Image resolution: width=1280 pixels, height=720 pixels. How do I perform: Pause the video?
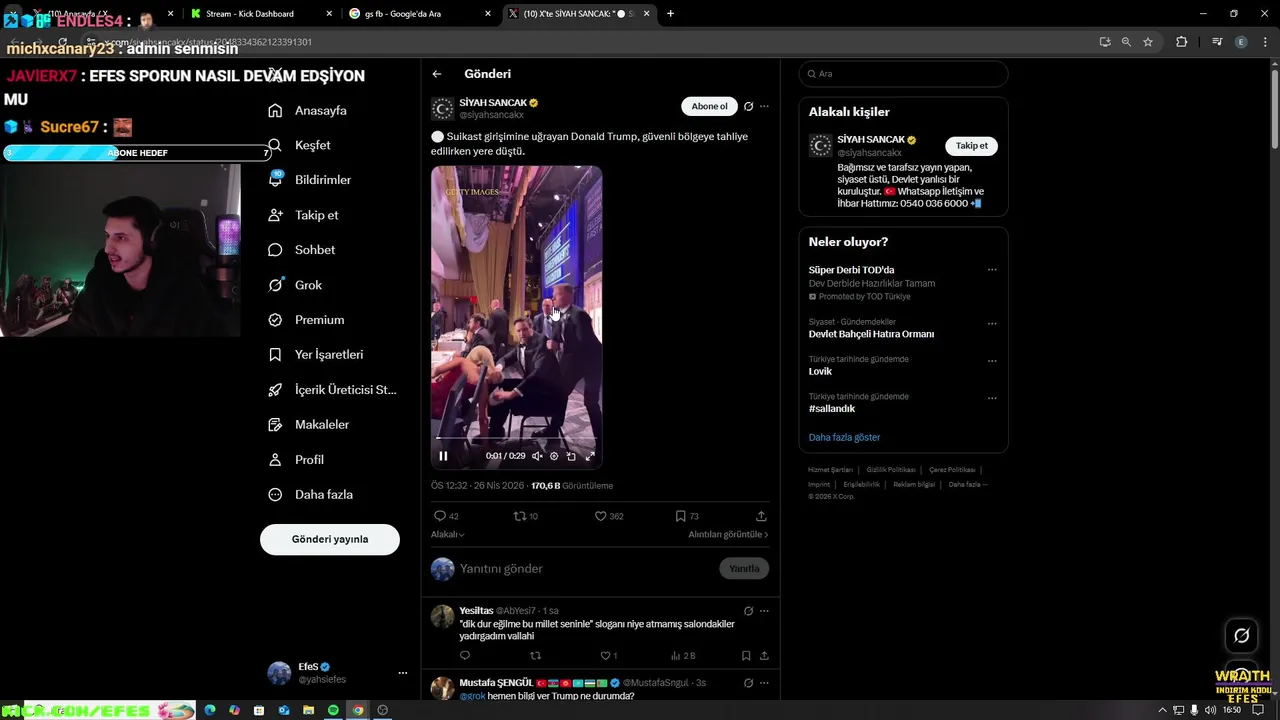[x=443, y=456]
